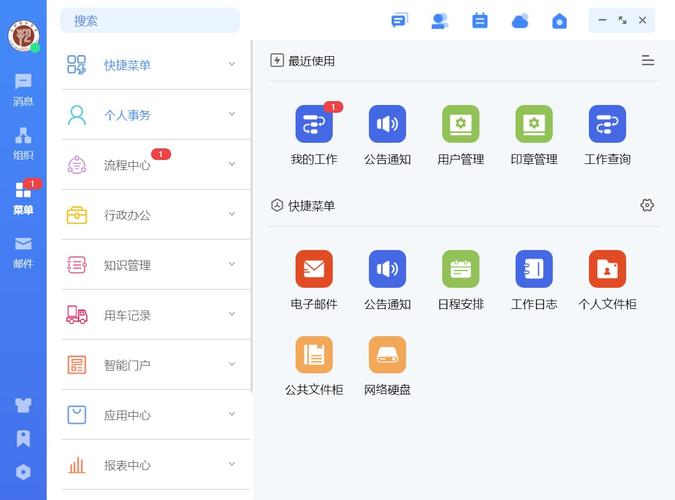The image size is (675, 500).
Task: Open recently used list menu button
Action: pyautogui.click(x=648, y=61)
